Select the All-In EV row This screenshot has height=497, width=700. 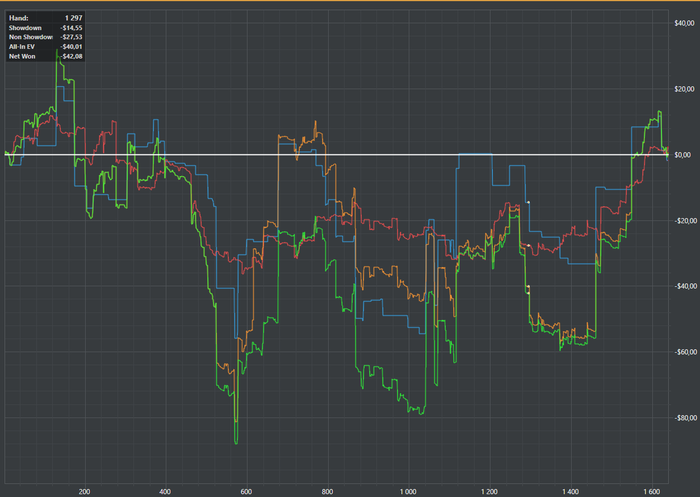45,46
